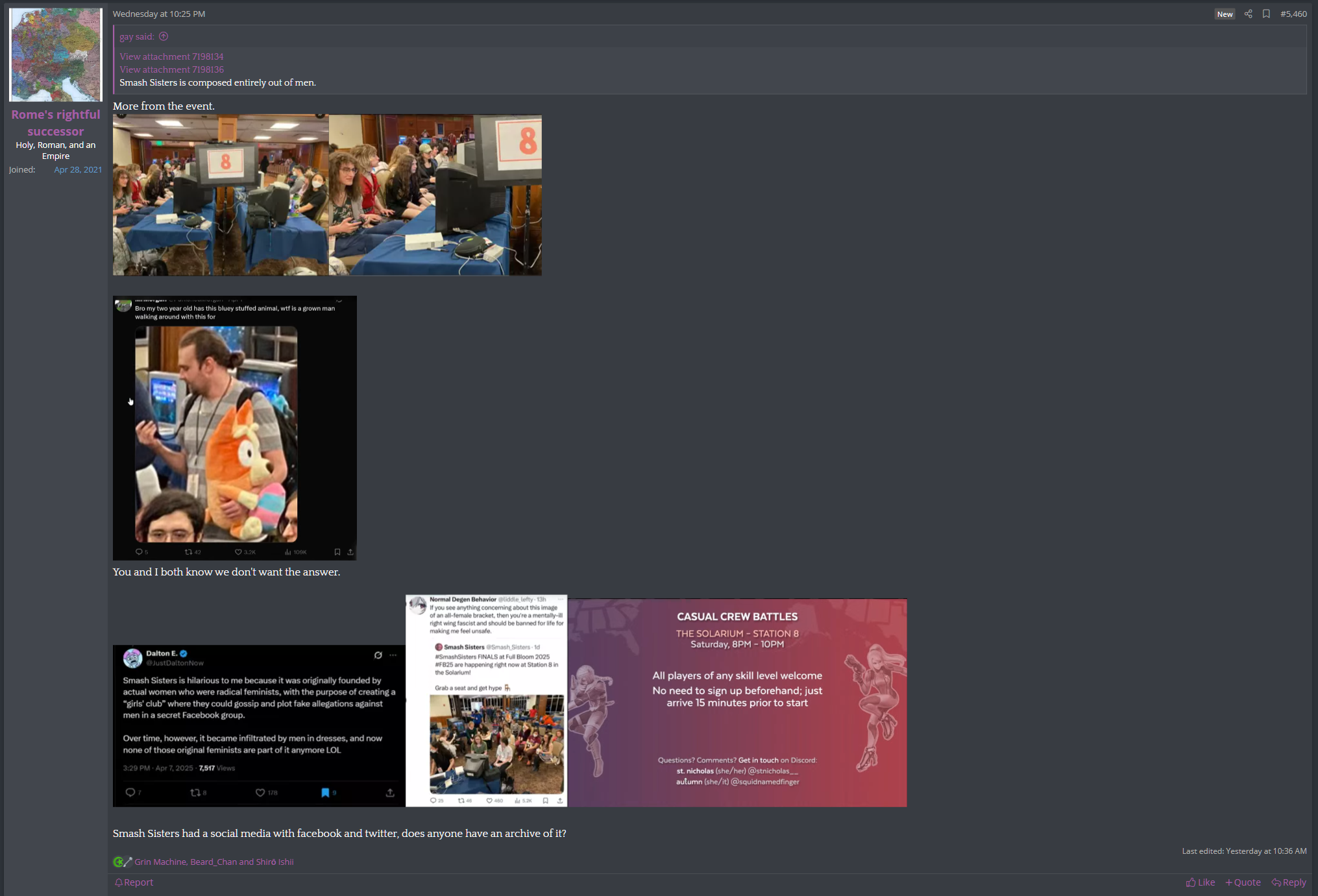Reply to this post

[x=1289, y=882]
